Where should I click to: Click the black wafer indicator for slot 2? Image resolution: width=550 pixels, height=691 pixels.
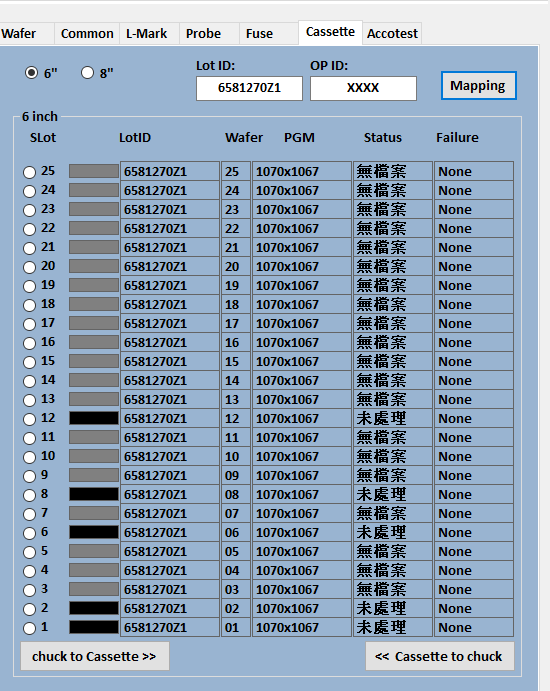pyautogui.click(x=94, y=608)
